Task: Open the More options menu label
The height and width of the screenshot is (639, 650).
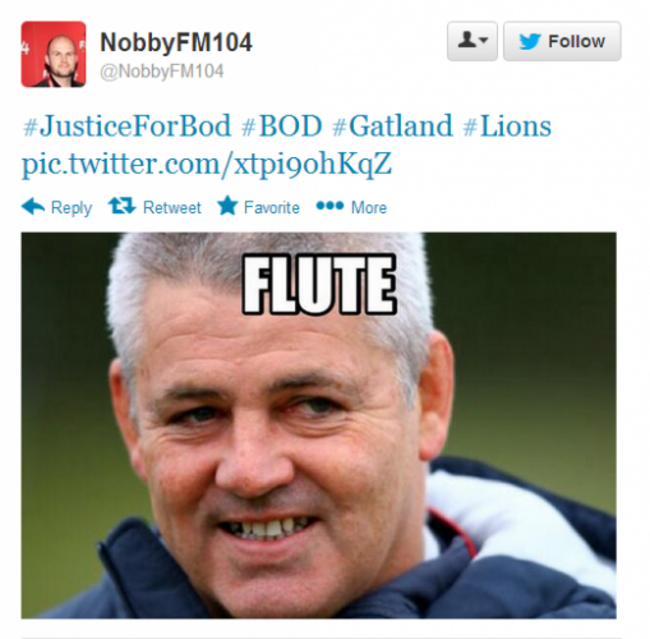Action: click(x=369, y=207)
